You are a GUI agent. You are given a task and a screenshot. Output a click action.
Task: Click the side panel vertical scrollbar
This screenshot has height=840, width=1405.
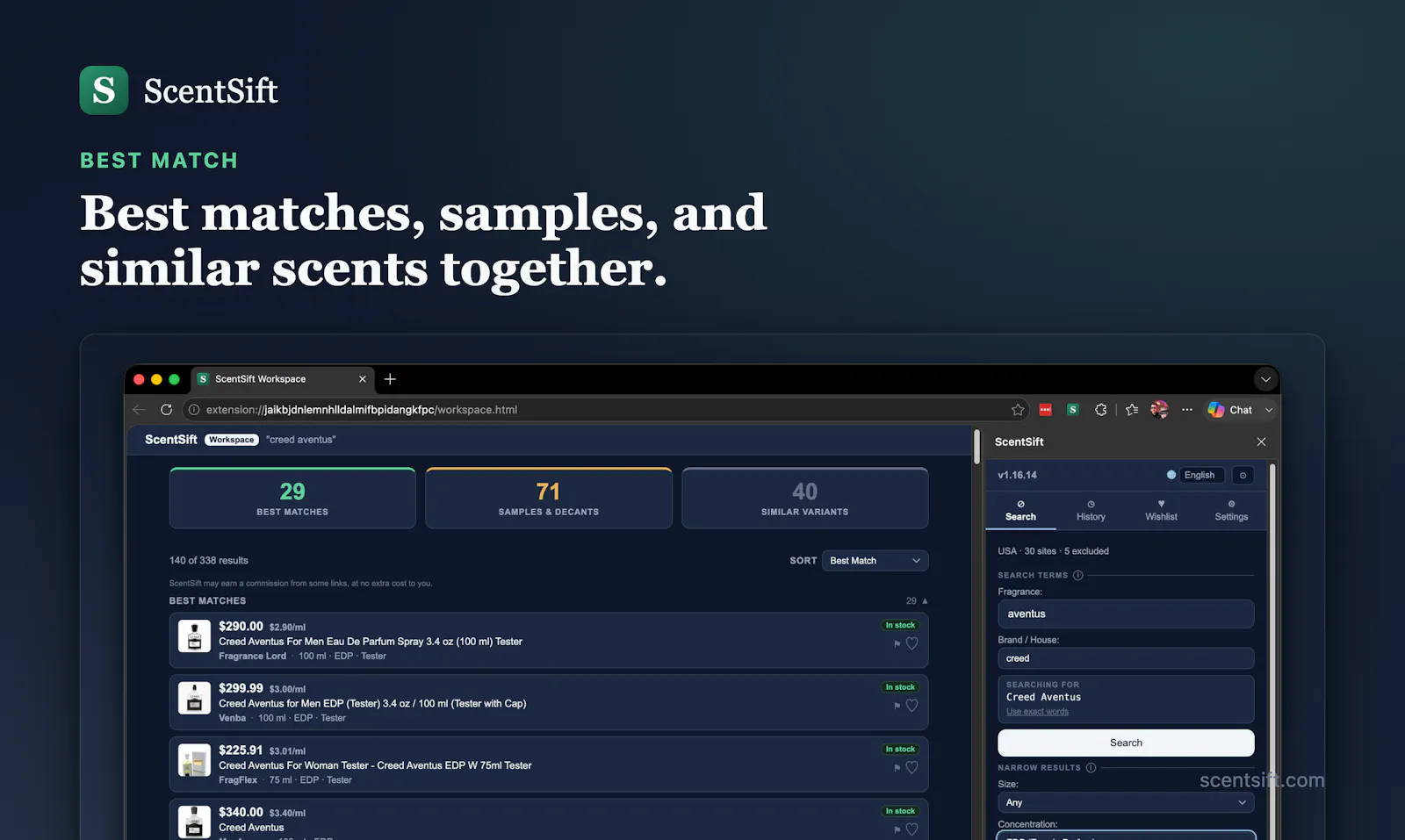[1272, 650]
